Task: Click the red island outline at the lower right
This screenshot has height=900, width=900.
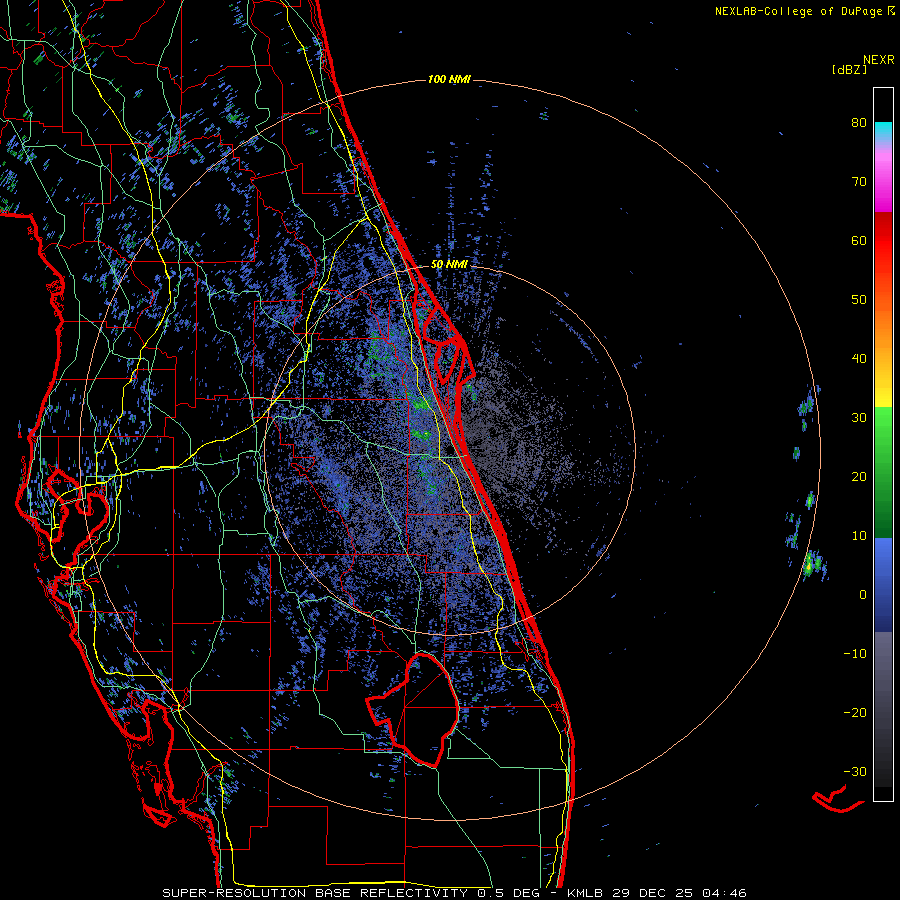Action: [x=837, y=800]
